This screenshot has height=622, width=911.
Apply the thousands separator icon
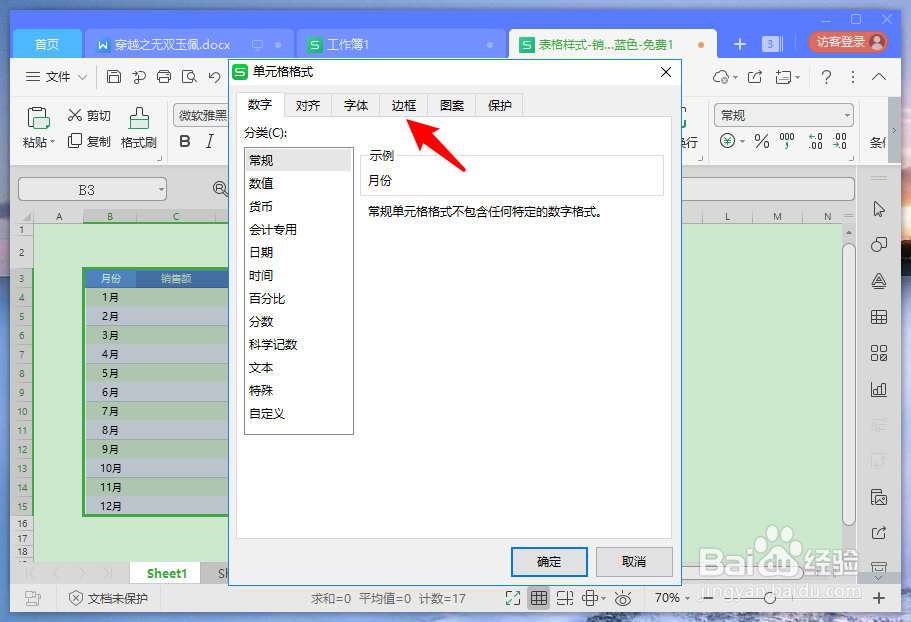click(787, 142)
